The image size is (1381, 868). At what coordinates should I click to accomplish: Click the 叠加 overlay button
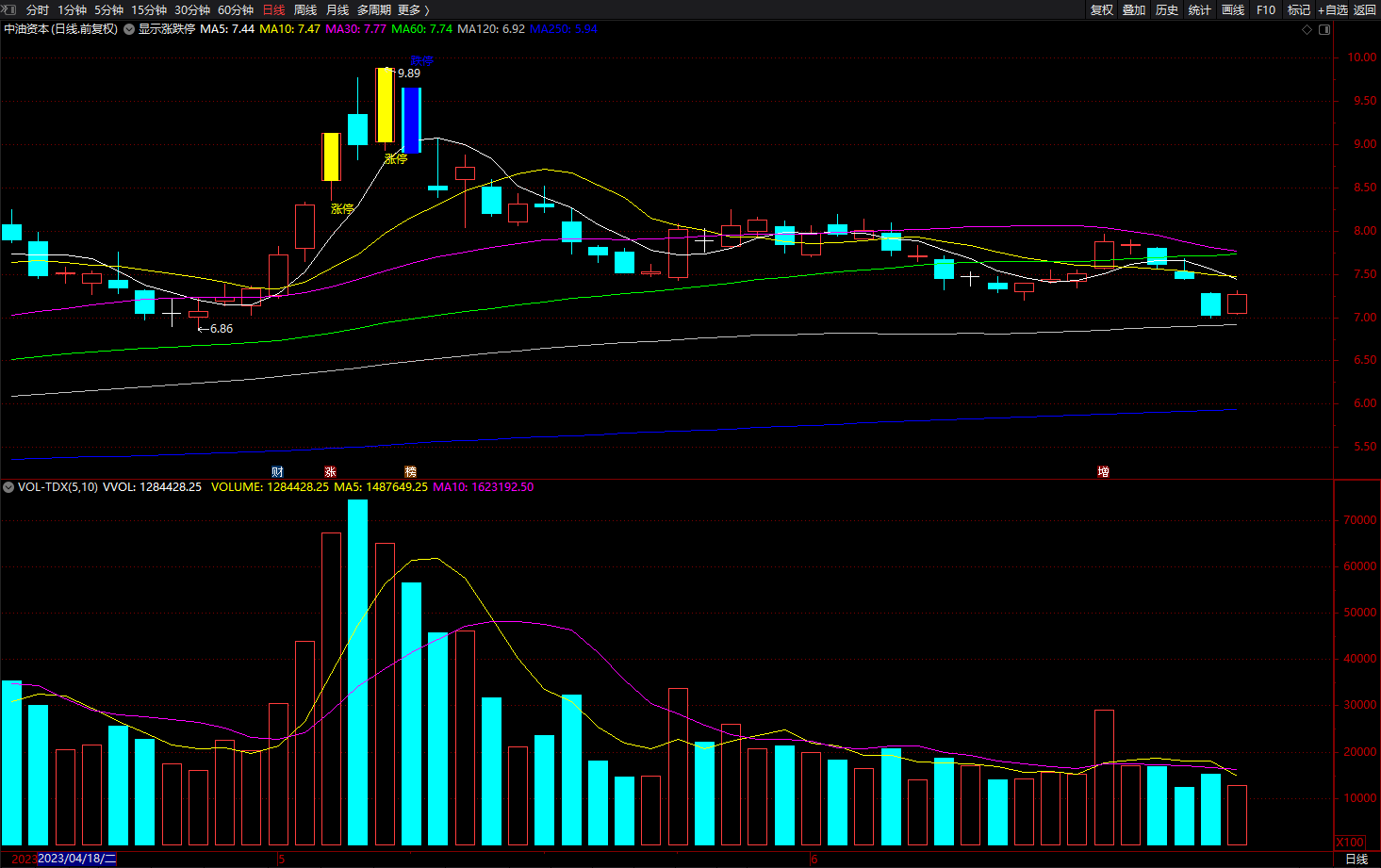click(1134, 10)
